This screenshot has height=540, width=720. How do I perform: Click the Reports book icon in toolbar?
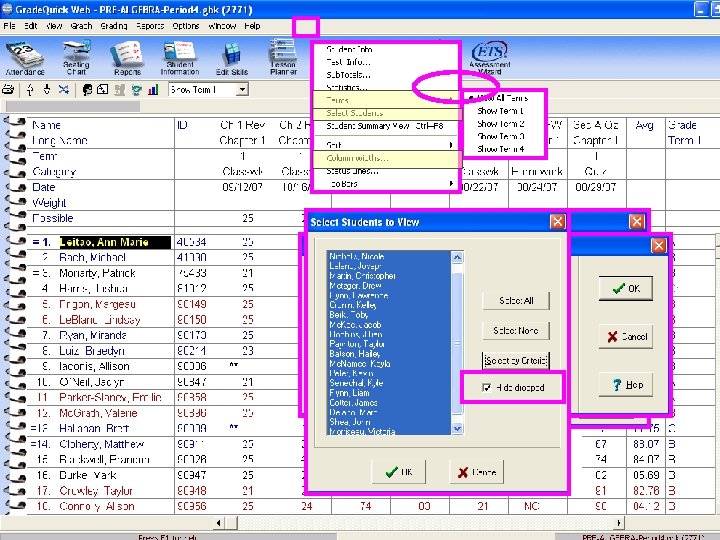127,57
